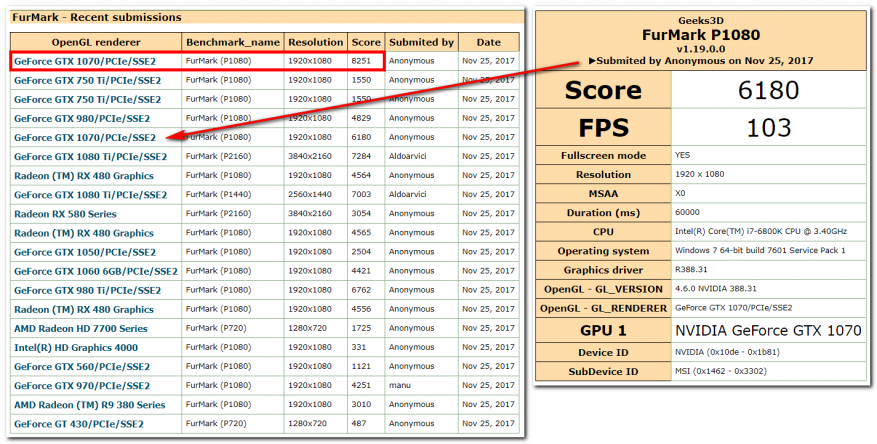Open GeForce GTX 1080 Ti link with P2160 benchmark

coord(91,157)
